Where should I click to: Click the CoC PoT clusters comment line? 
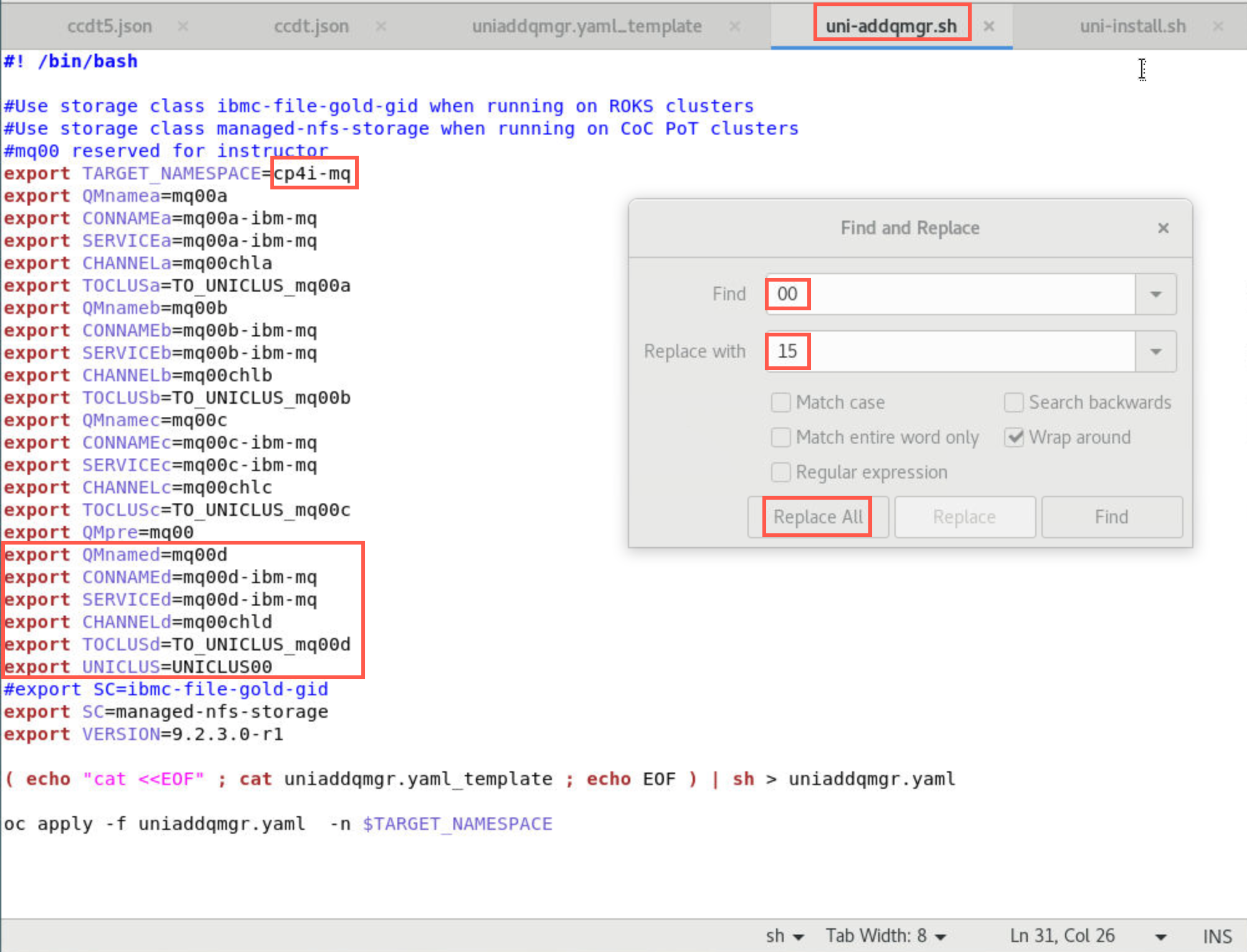(401, 128)
